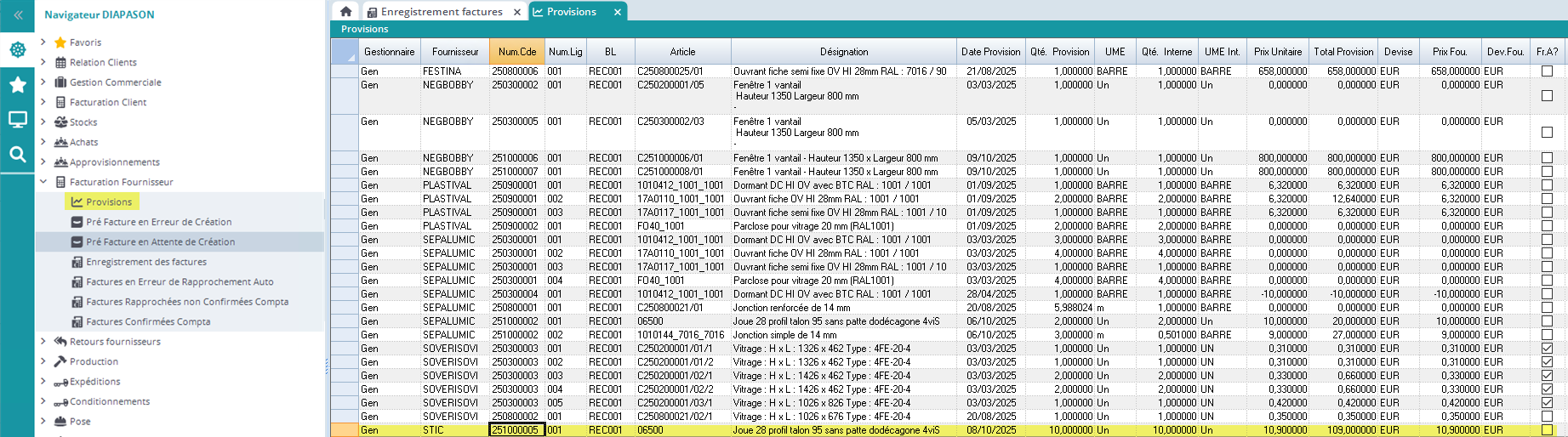Screen dimensions: 1568x437
Task: Close the Enregistrement factures tab
Action: coord(516,12)
